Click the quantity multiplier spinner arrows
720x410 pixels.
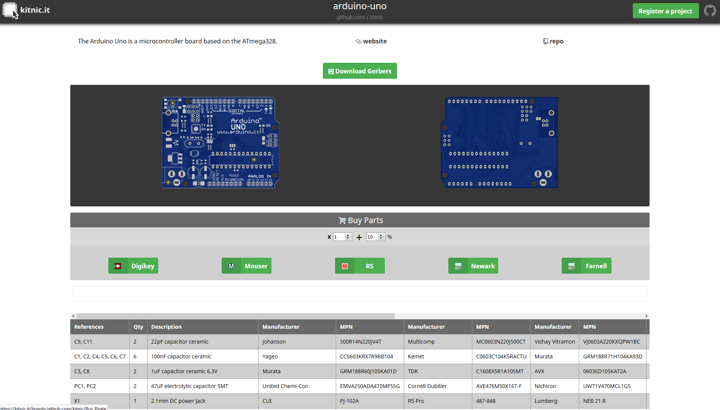(x=348, y=237)
